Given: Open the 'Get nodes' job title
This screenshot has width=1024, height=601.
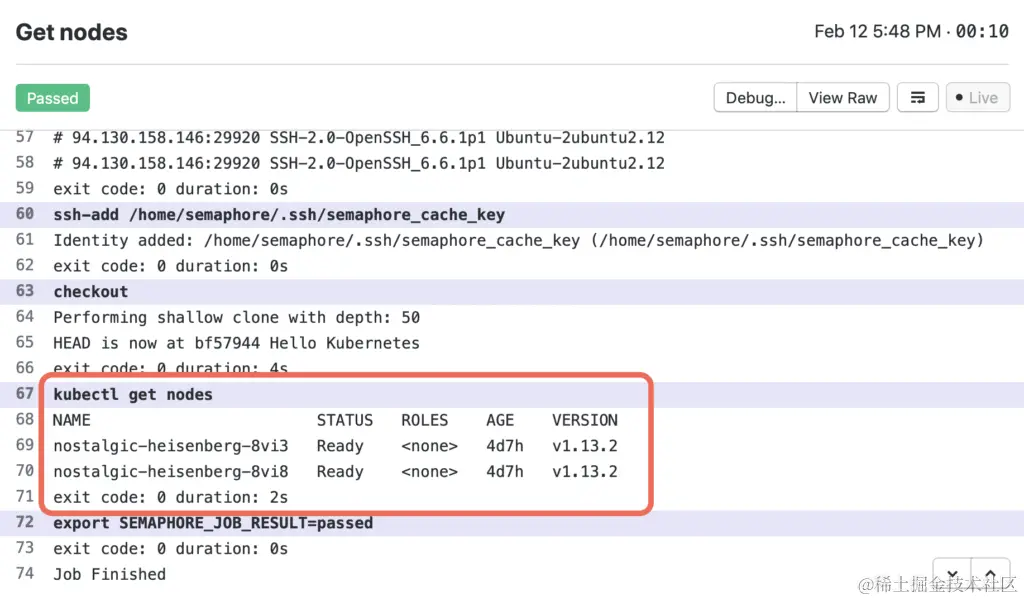Looking at the screenshot, I should pos(71,32).
